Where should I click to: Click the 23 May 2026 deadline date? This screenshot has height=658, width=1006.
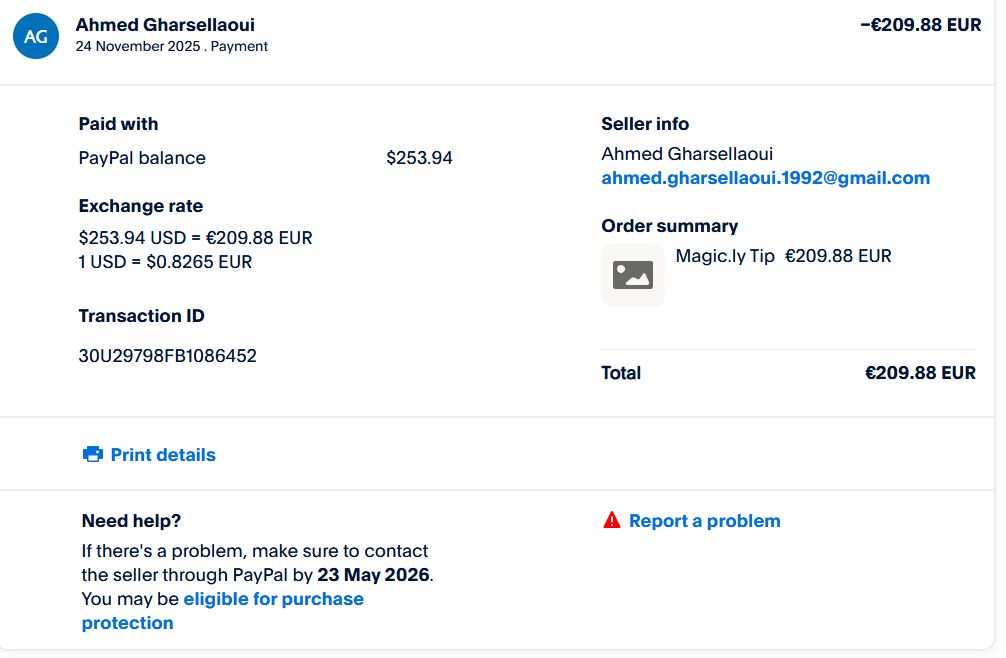tap(374, 575)
